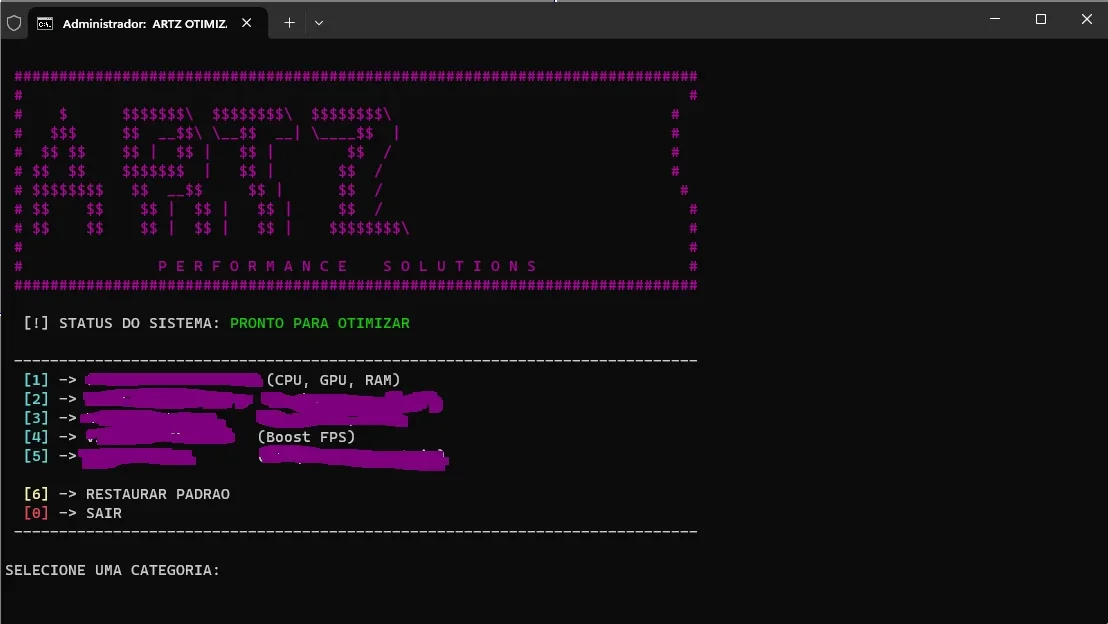Click the shield icon in title bar
Screen dimensions: 1108x624
(x=14, y=23)
